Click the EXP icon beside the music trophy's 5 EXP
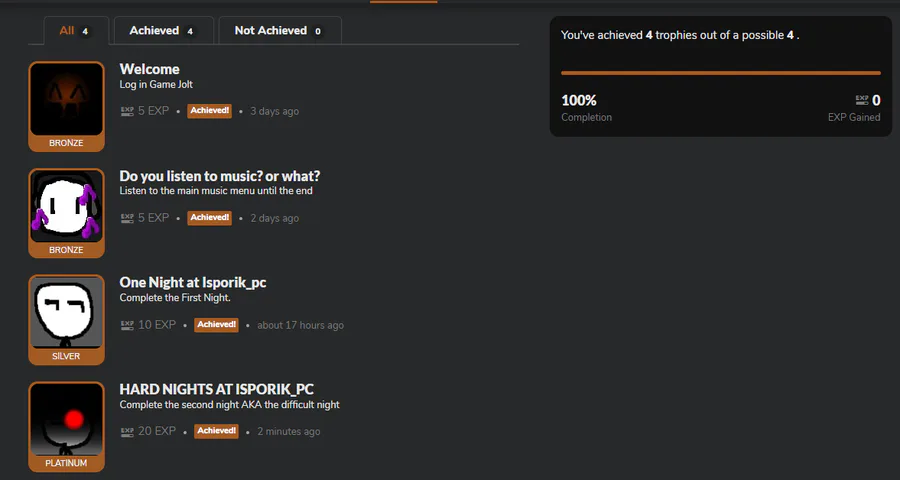The height and width of the screenshot is (480, 900). pos(127,218)
